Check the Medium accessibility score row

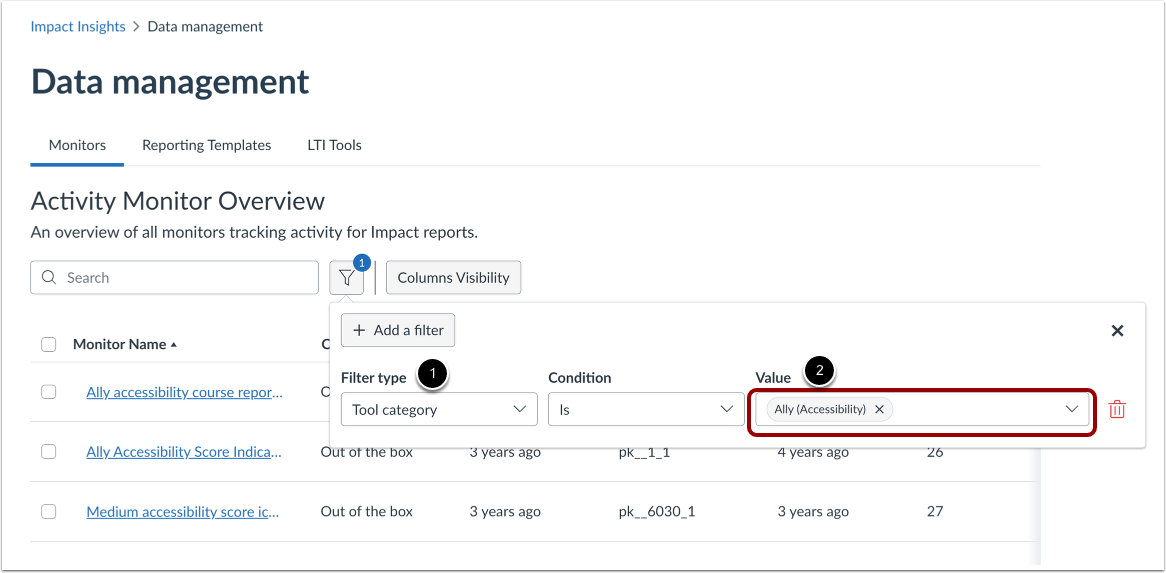click(48, 511)
